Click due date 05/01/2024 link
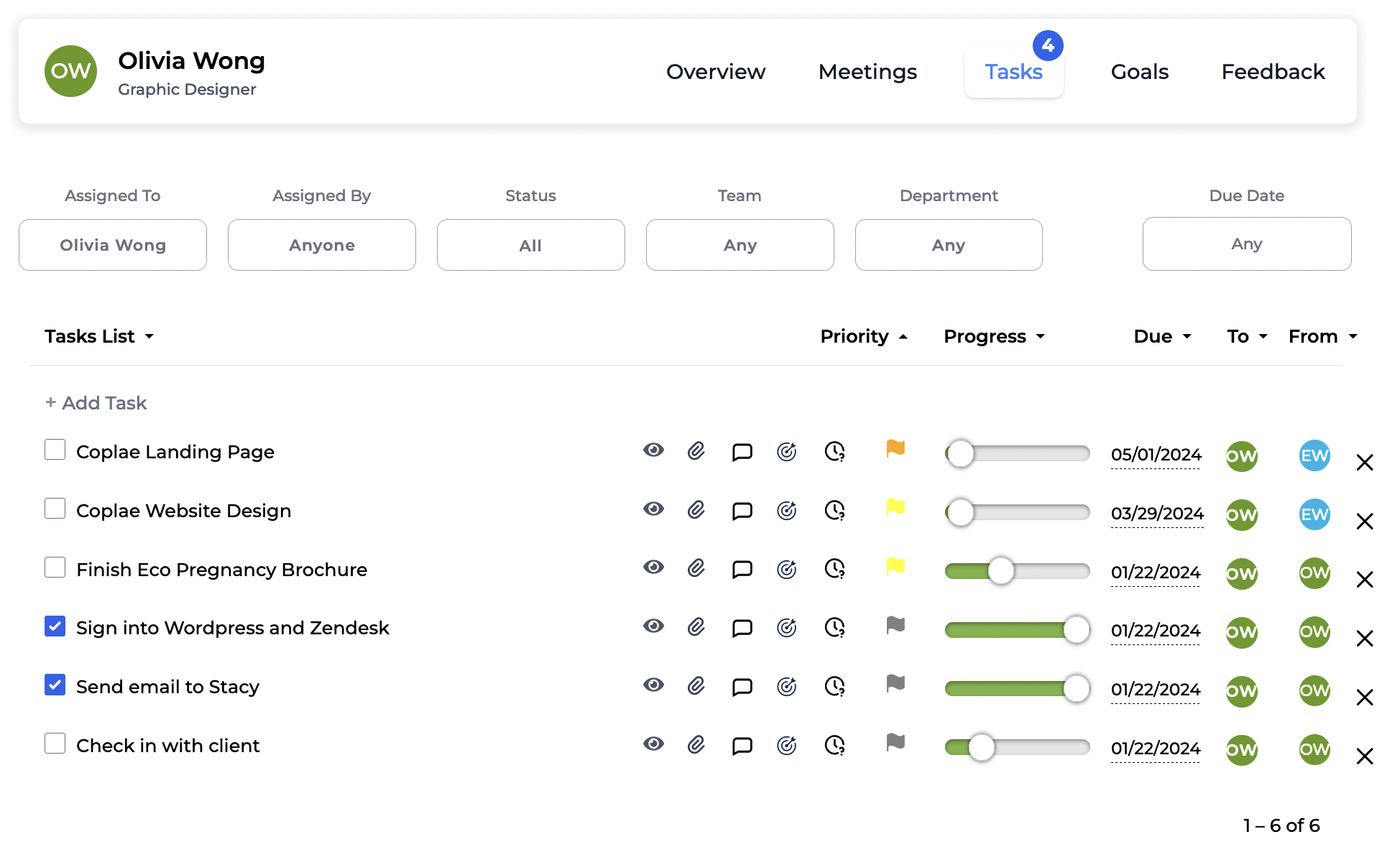Image resolution: width=1400 pixels, height=852 pixels. point(1156,455)
